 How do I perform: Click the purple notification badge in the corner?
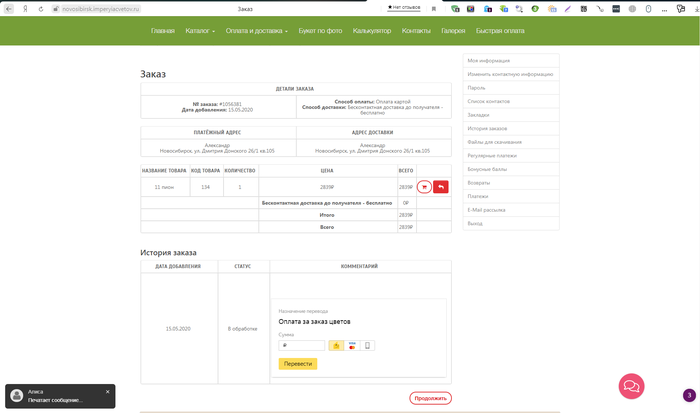(689, 395)
